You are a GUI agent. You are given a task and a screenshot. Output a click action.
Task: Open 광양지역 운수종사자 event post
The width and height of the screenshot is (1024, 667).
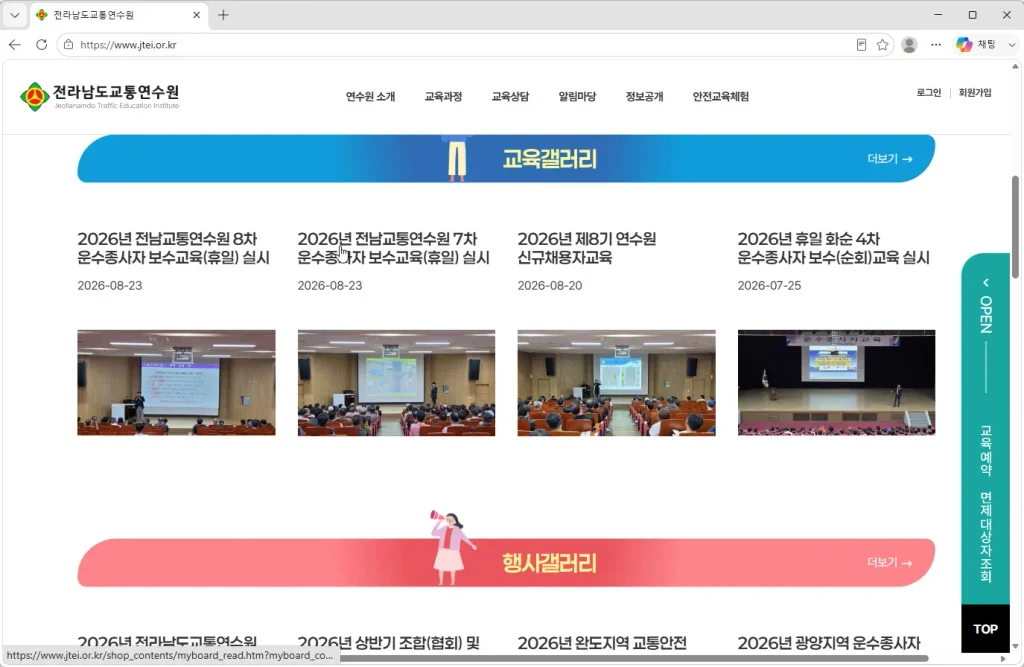coord(829,643)
